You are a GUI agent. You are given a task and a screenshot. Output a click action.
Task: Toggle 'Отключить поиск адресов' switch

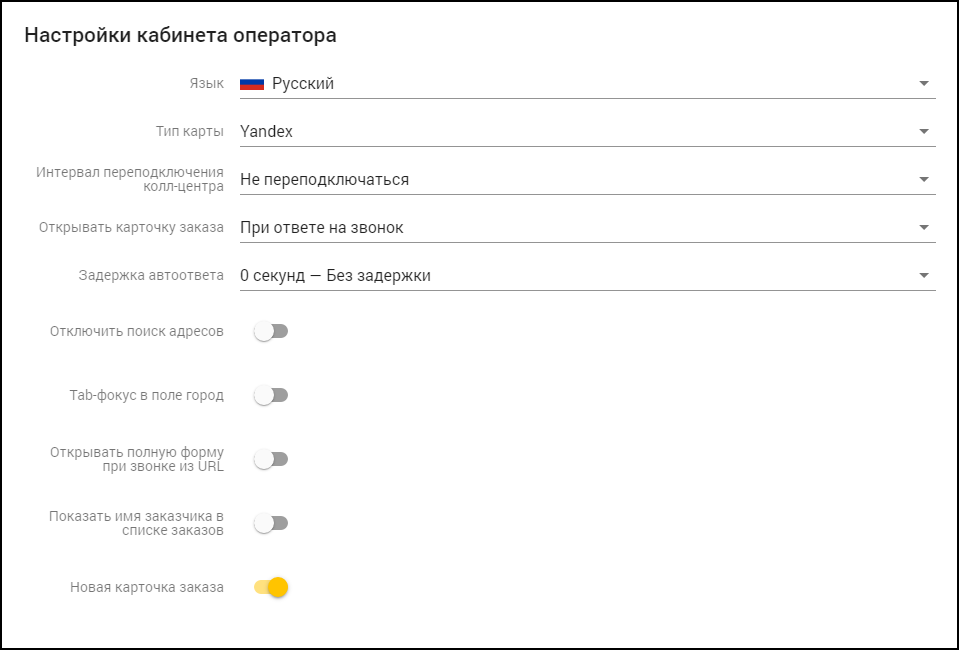271,331
